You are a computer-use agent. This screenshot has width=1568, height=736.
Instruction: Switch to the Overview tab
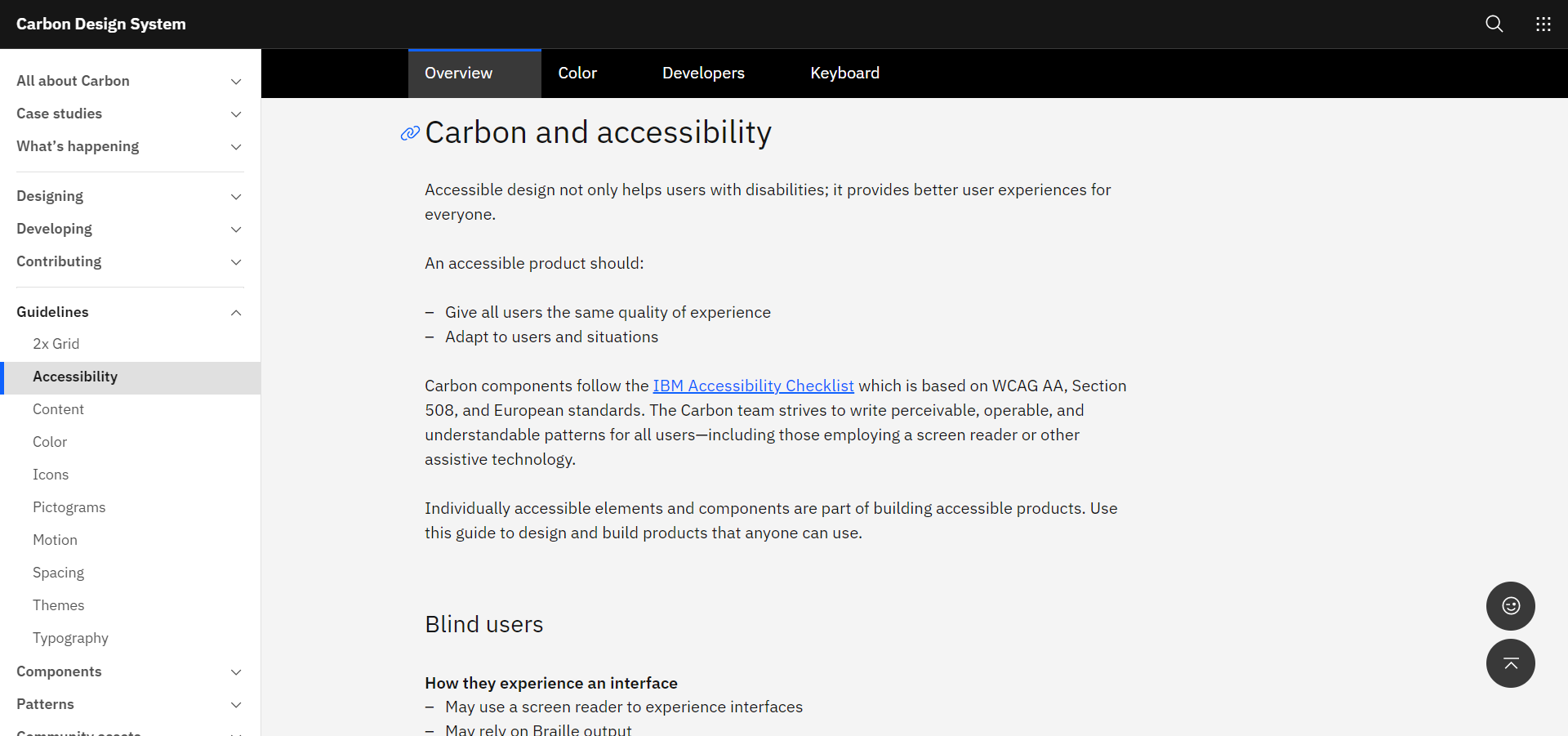[x=474, y=74]
